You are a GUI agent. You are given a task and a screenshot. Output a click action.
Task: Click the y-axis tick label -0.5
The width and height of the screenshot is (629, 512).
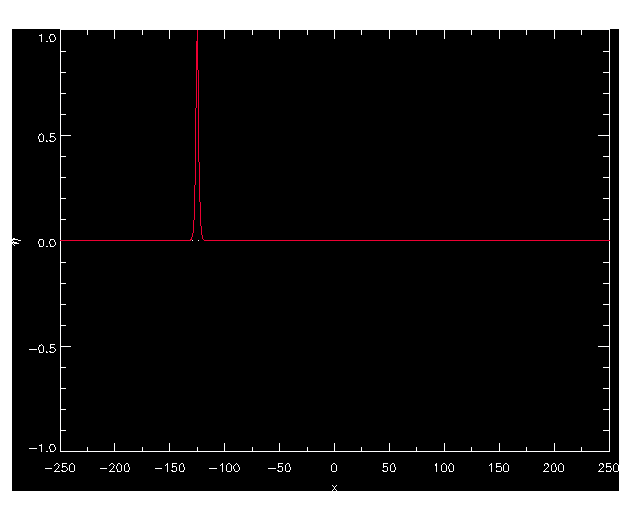click(x=42, y=347)
